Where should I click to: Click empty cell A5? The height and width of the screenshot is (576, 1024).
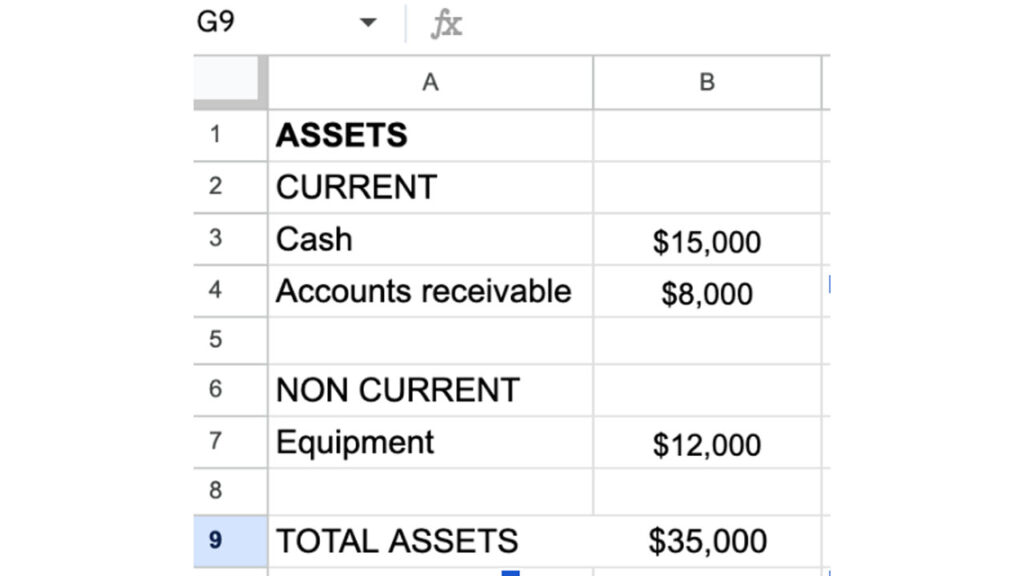pyautogui.click(x=430, y=340)
